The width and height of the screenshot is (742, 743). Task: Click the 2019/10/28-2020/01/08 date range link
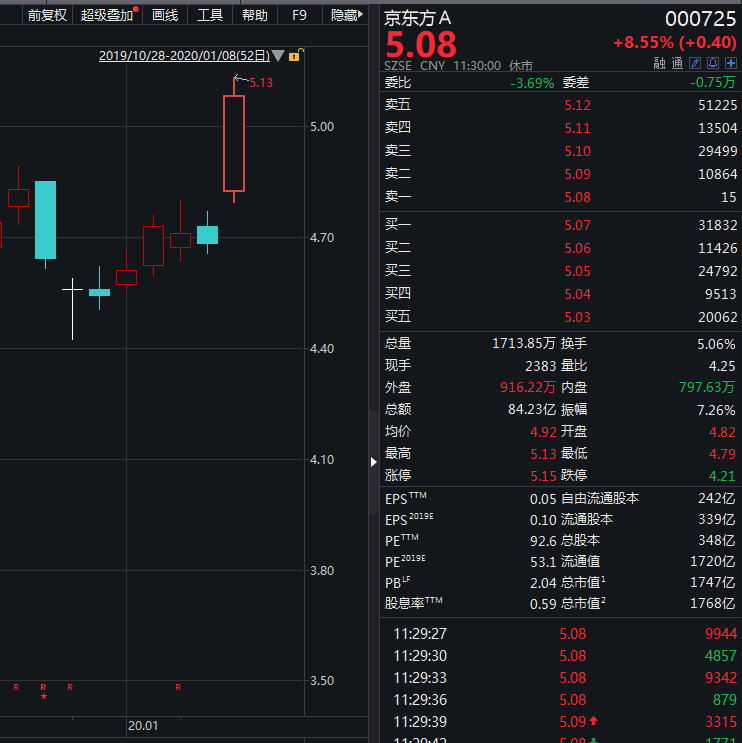coord(184,56)
